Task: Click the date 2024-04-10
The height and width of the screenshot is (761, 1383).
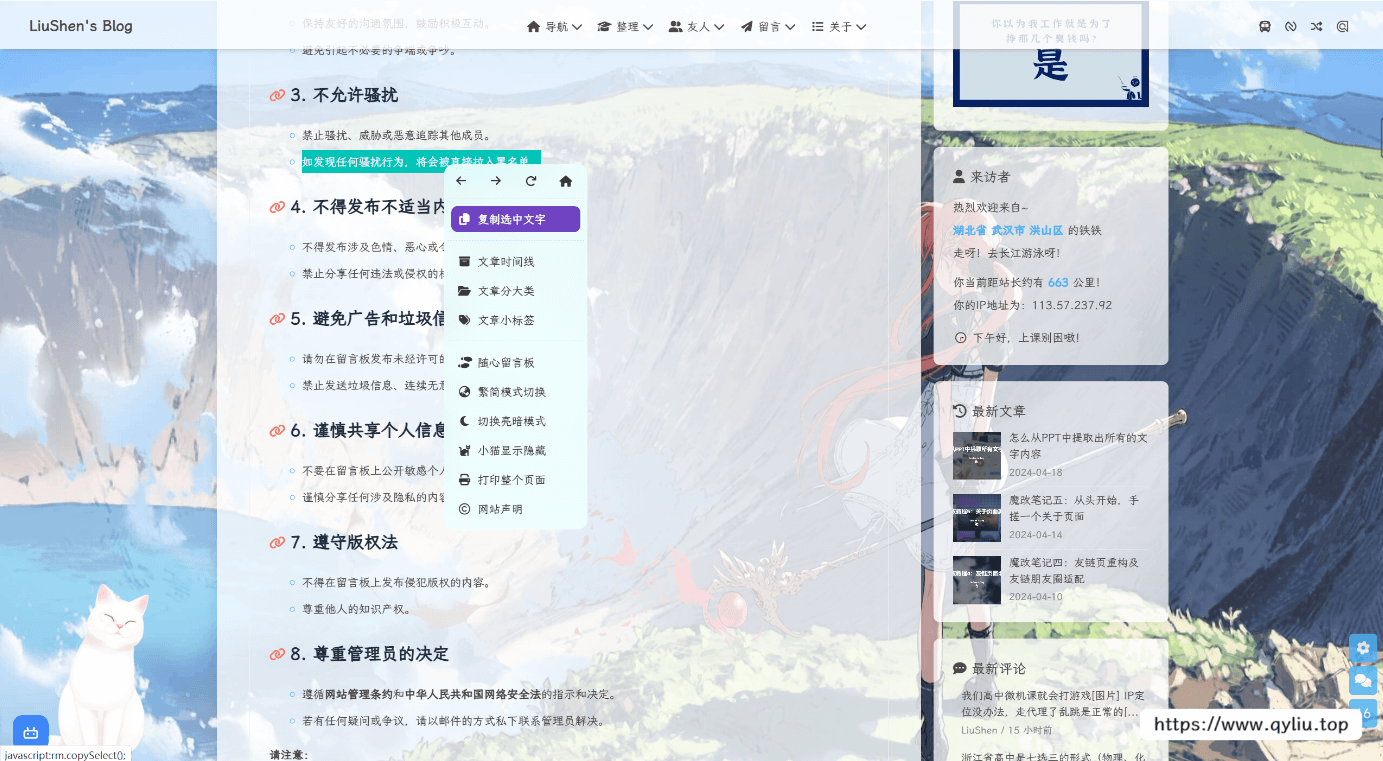Action: pos(1036,596)
